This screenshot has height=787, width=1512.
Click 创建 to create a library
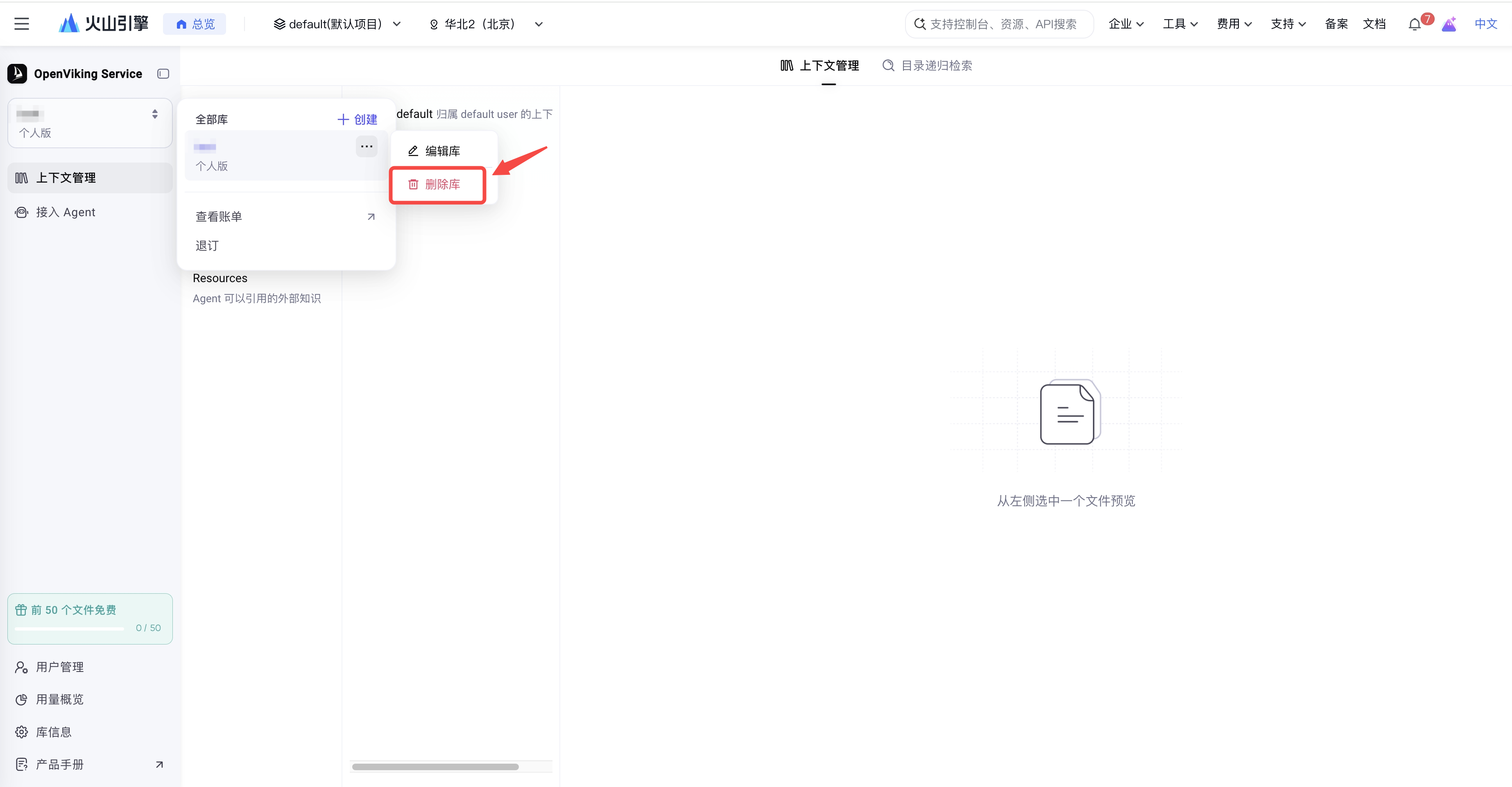(357, 120)
